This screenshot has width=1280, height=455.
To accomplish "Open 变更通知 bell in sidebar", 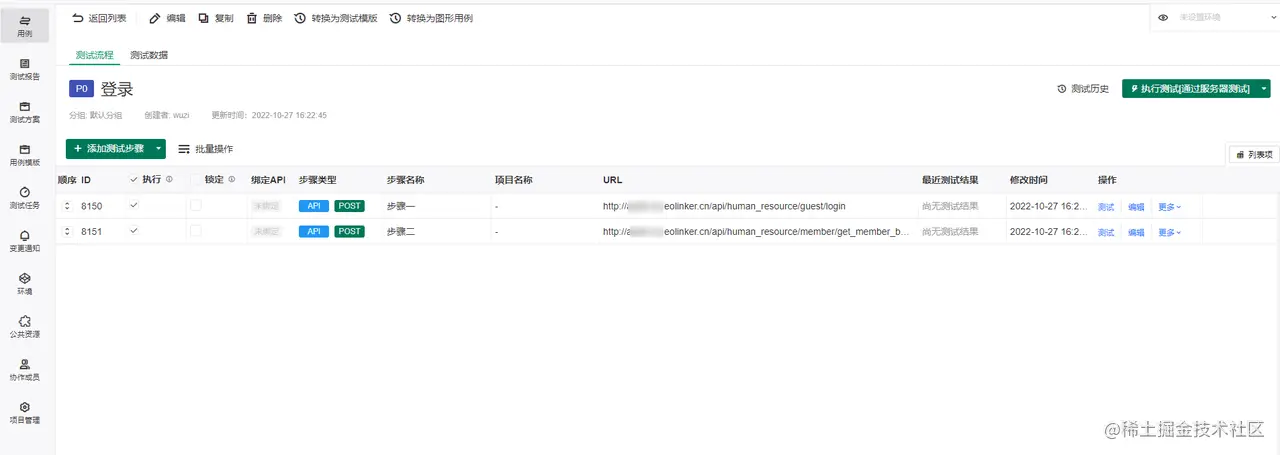I will point(24,240).
